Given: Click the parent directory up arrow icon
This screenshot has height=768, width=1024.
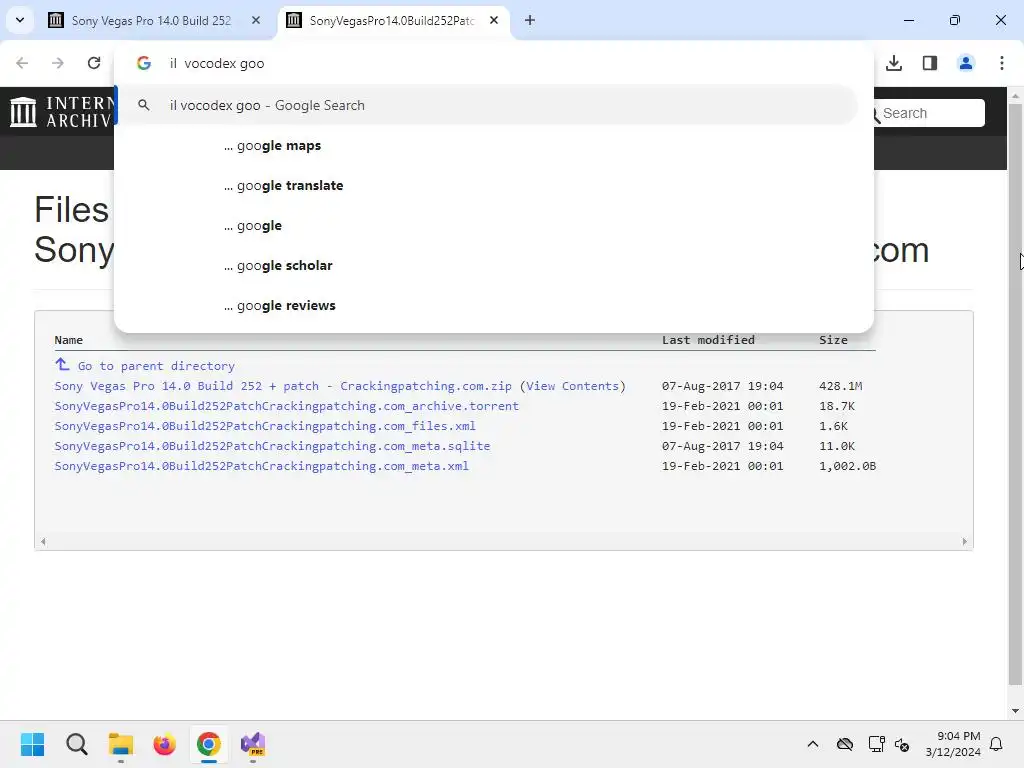Looking at the screenshot, I should click(x=62, y=364).
